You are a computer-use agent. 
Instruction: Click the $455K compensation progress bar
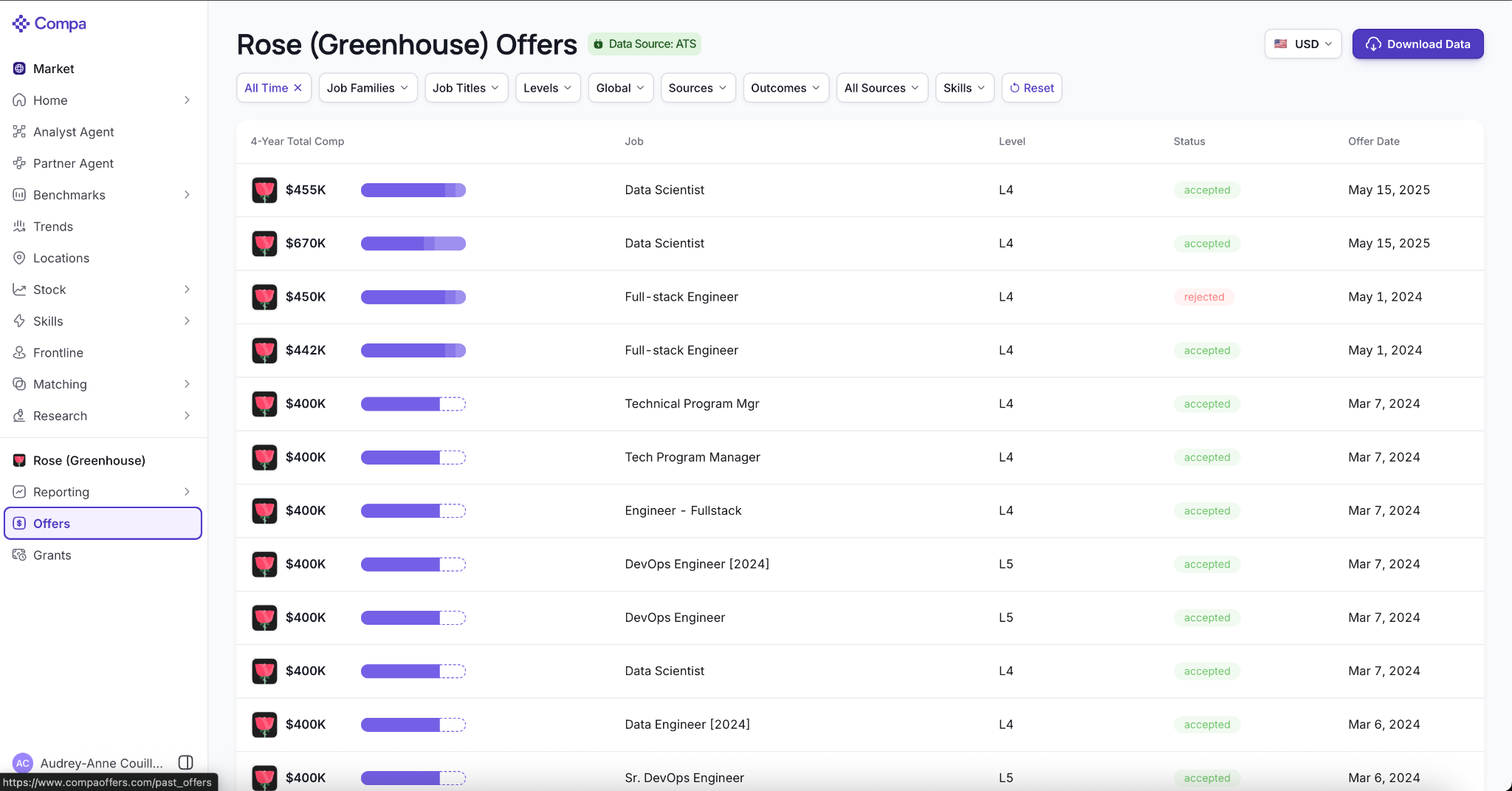[x=413, y=191]
